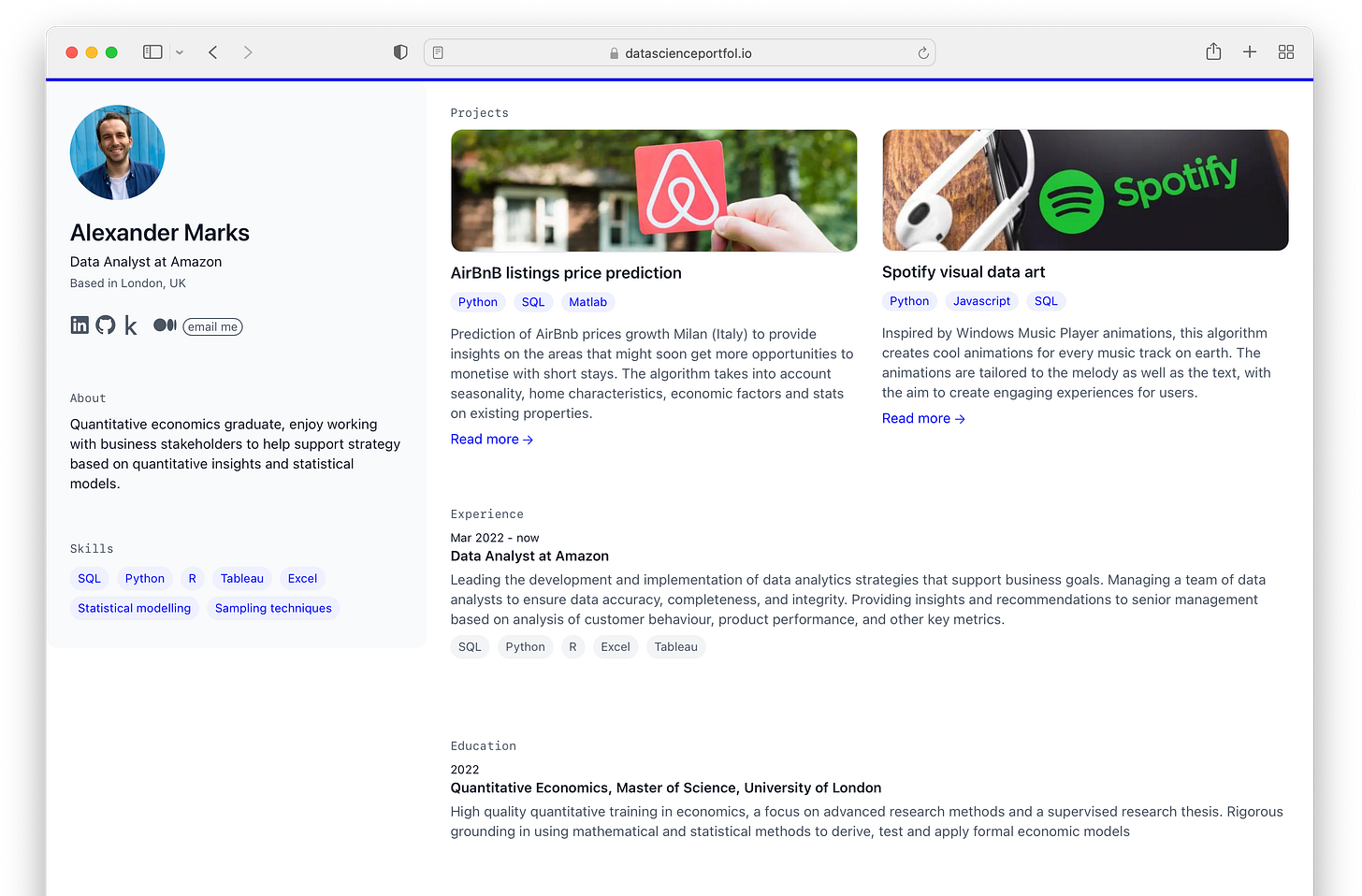Click the Education section label
Image resolution: width=1362 pixels, height=896 pixels.
point(484,746)
